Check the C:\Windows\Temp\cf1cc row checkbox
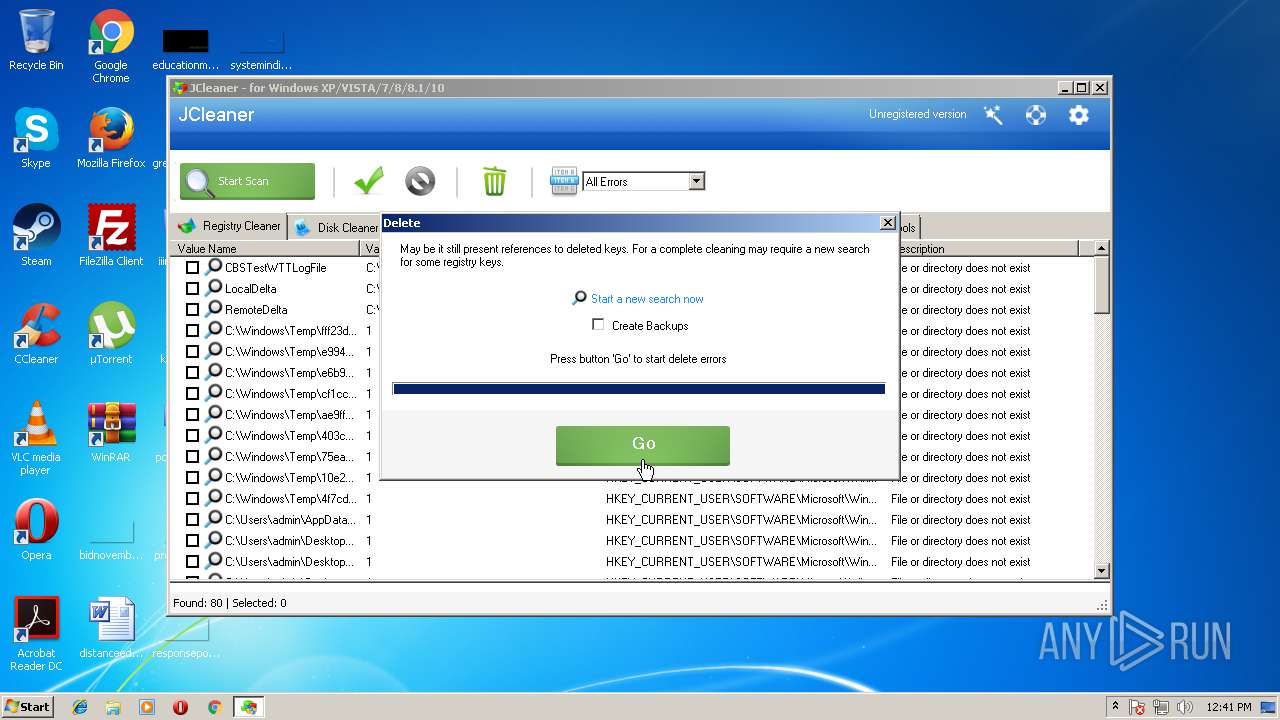This screenshot has height=720, width=1280. click(x=192, y=394)
